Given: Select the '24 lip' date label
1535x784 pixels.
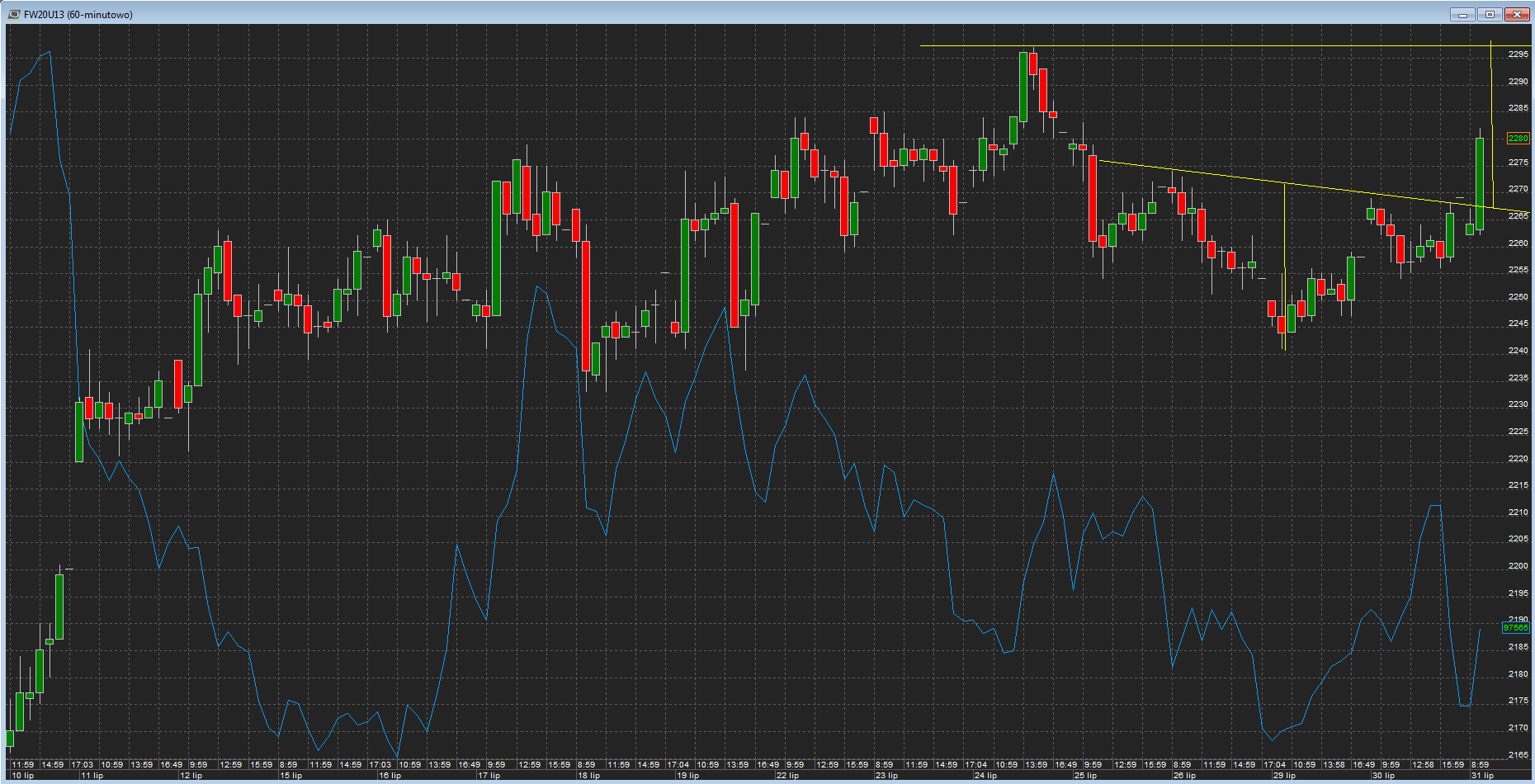Looking at the screenshot, I should point(985,776).
